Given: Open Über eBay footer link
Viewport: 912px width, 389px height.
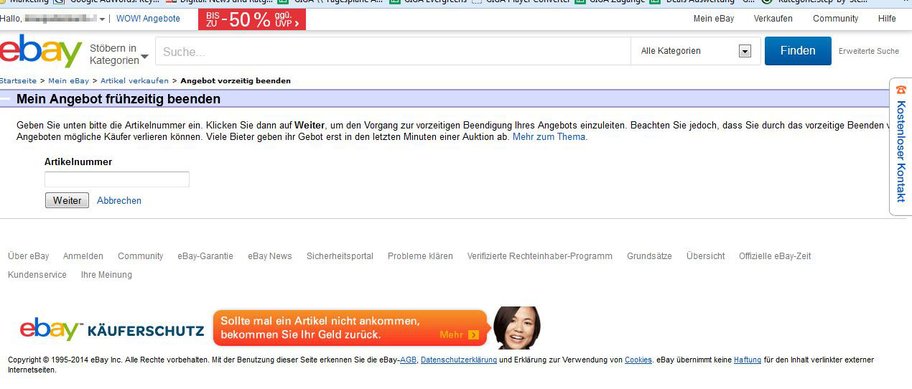Looking at the screenshot, I should click(x=28, y=256).
